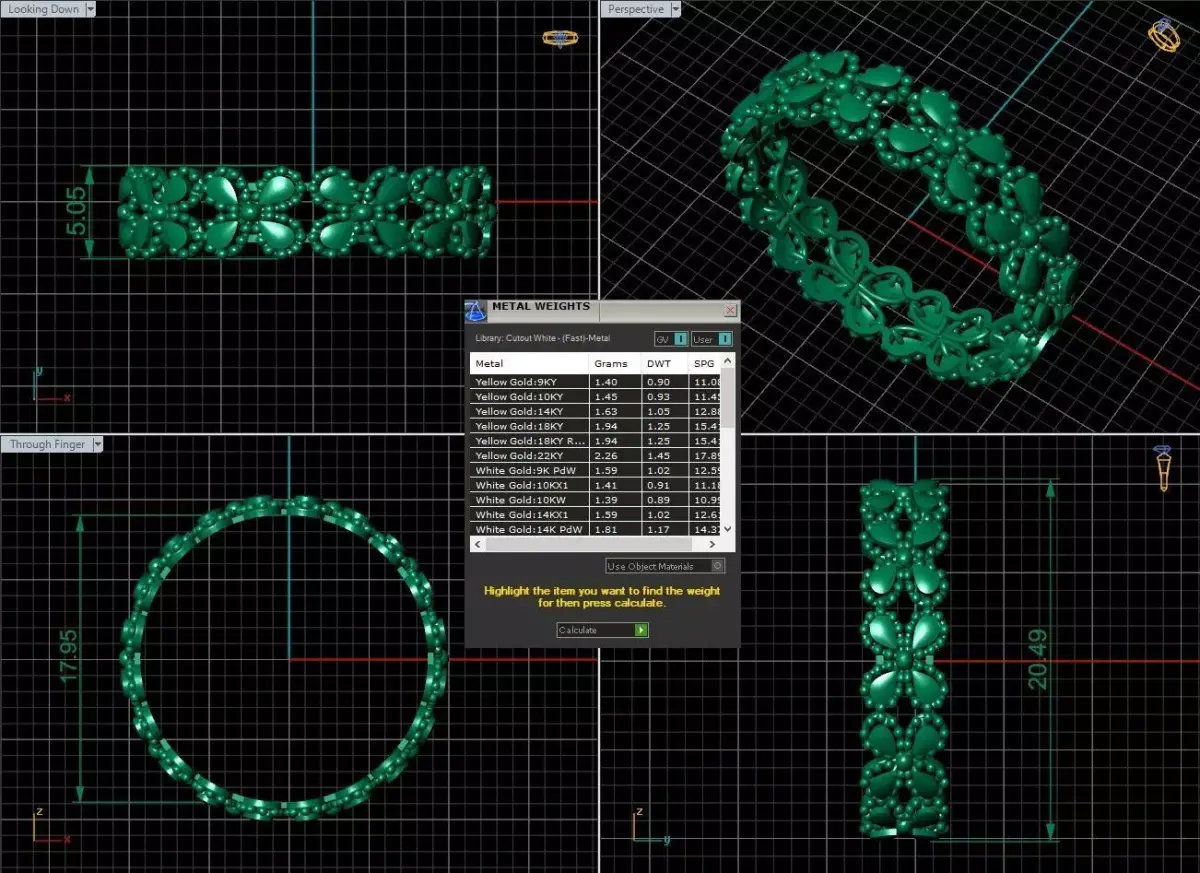Select the Yellow Gold:18KY row
The height and width of the screenshot is (873, 1200).
click(x=596, y=426)
